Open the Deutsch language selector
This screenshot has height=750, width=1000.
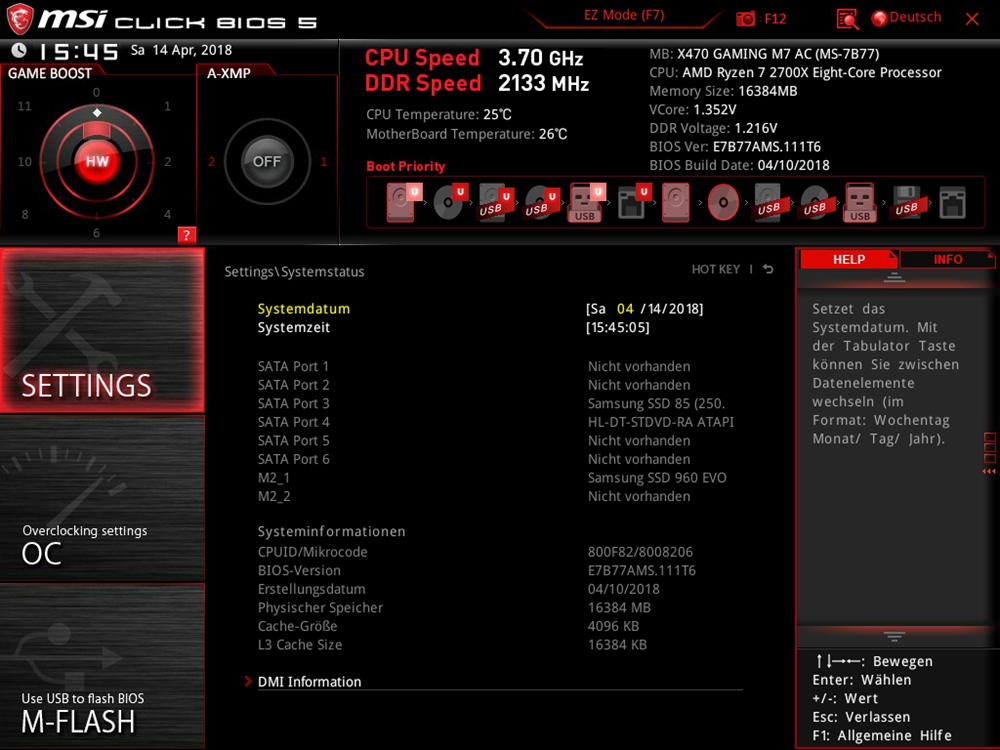click(x=915, y=17)
